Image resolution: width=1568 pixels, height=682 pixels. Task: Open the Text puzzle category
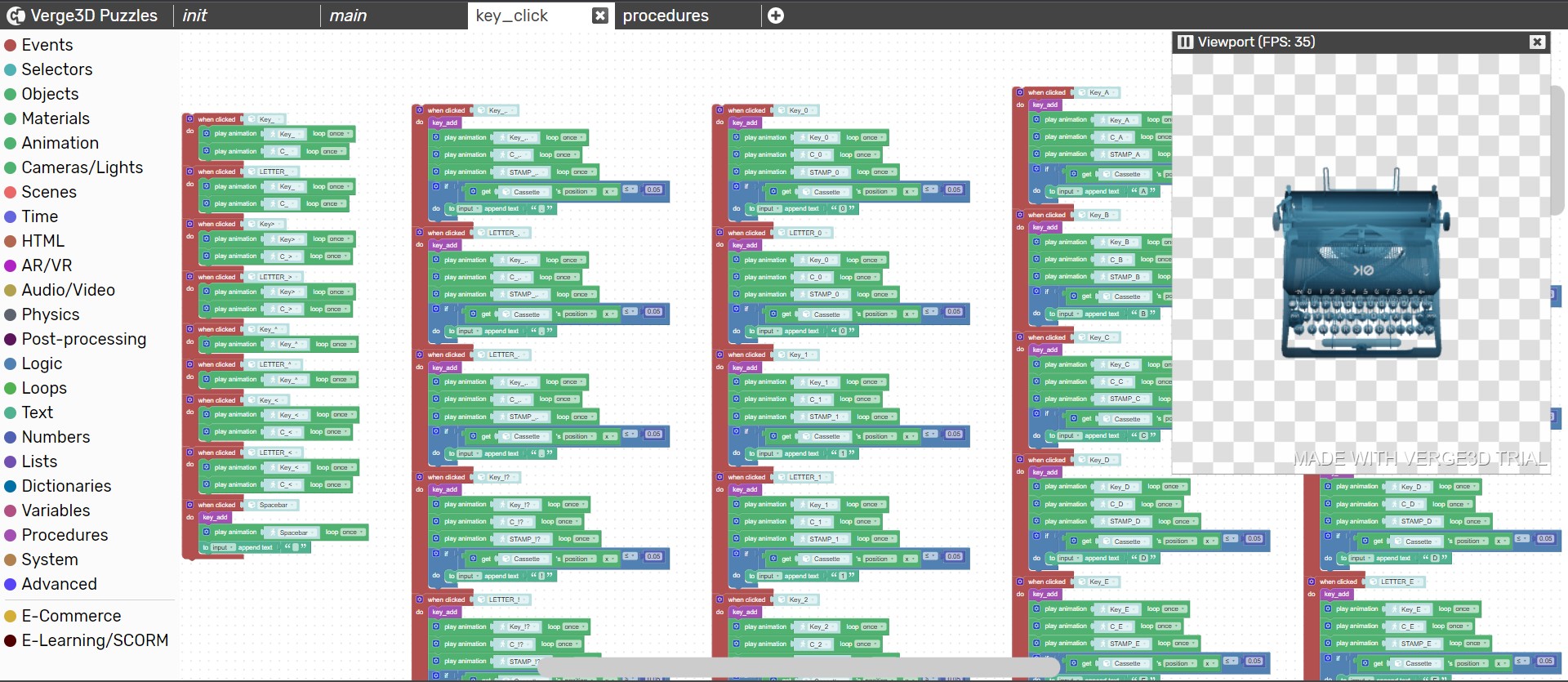tap(37, 412)
